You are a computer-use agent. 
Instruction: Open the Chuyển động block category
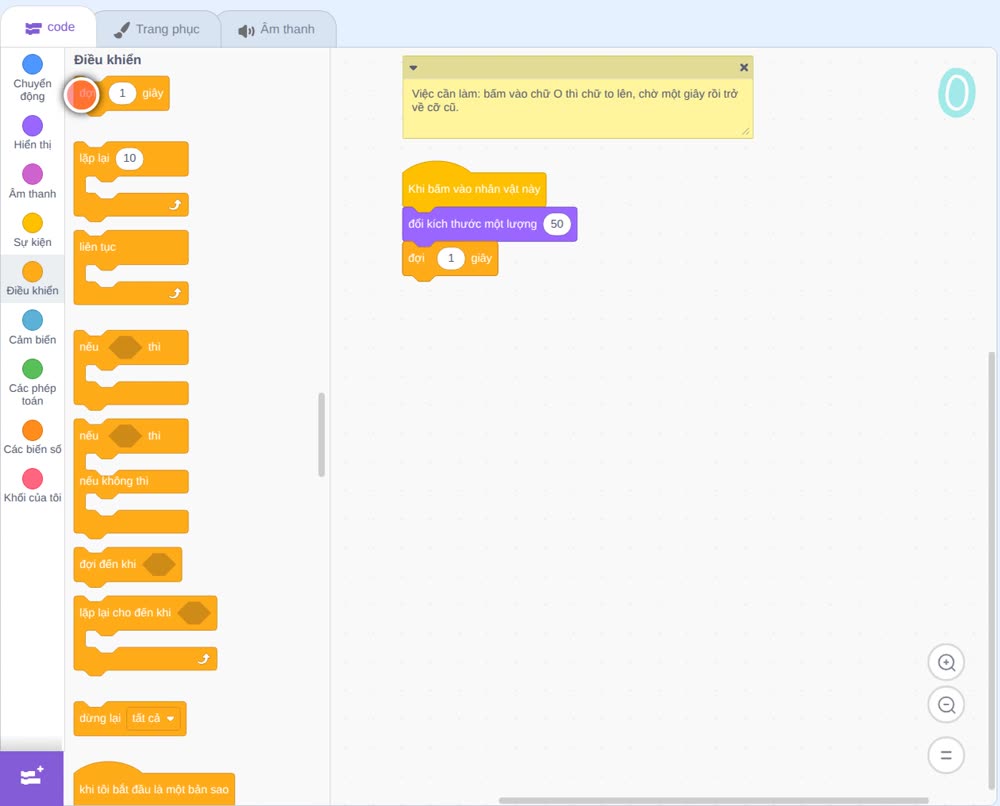tap(32, 78)
